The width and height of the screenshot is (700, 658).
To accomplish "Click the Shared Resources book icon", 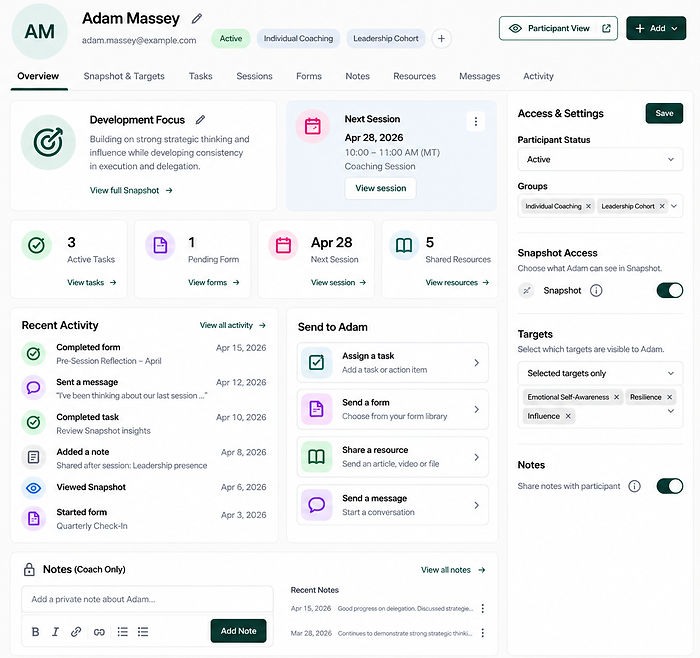I will pyautogui.click(x=404, y=245).
